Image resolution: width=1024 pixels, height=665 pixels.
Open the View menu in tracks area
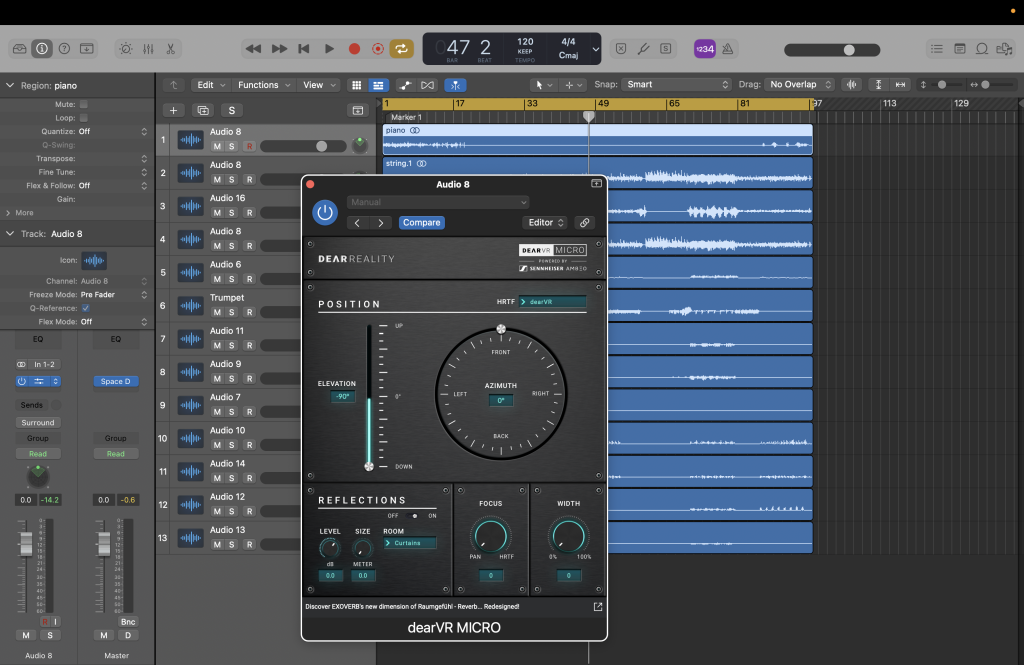[x=319, y=85]
